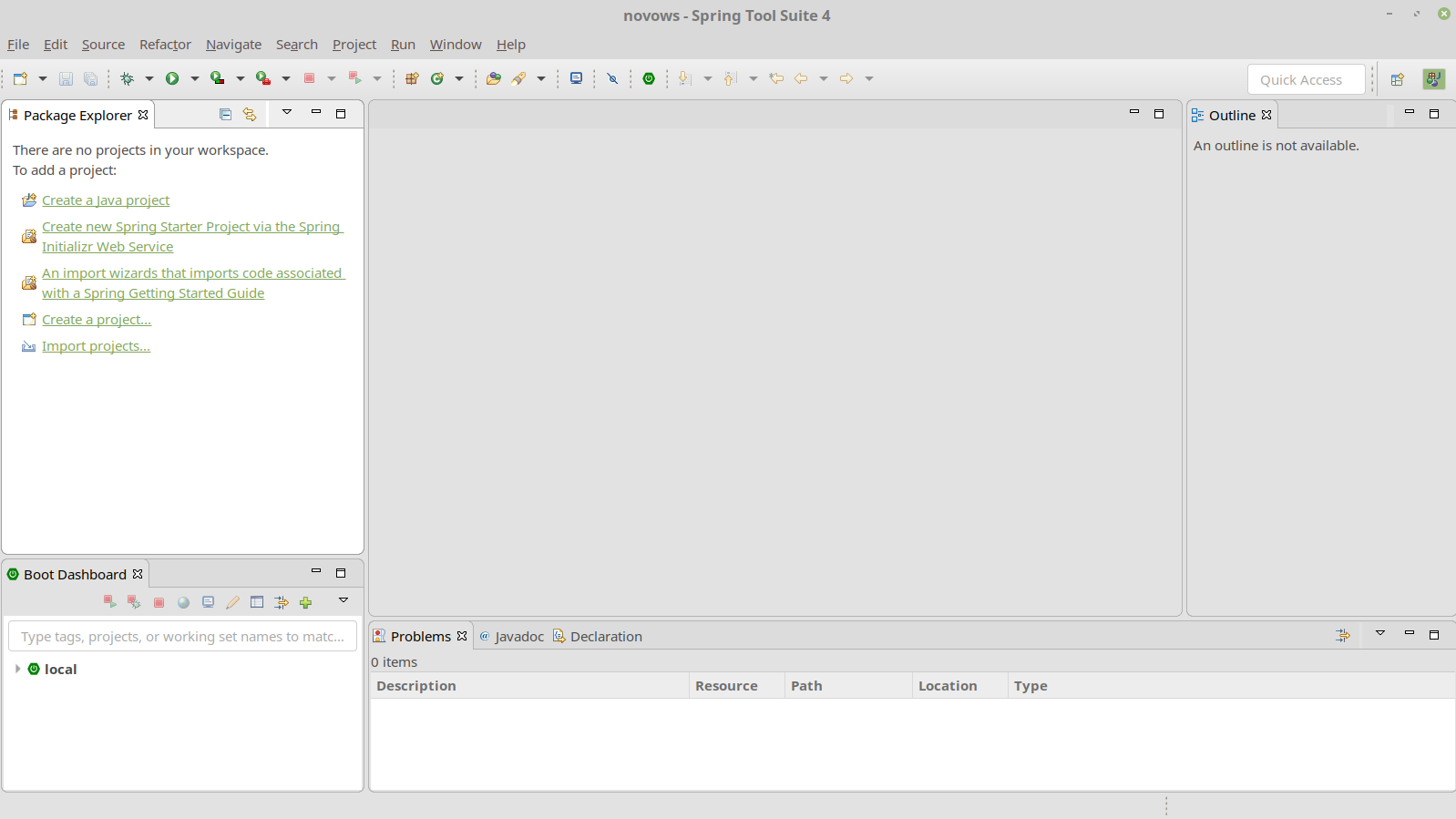This screenshot has height=819, width=1456.
Task: Open the New Java Package icon
Action: (412, 79)
